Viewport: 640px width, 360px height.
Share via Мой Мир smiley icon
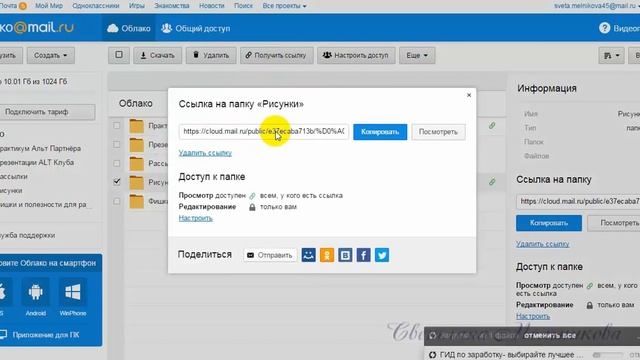309,255
